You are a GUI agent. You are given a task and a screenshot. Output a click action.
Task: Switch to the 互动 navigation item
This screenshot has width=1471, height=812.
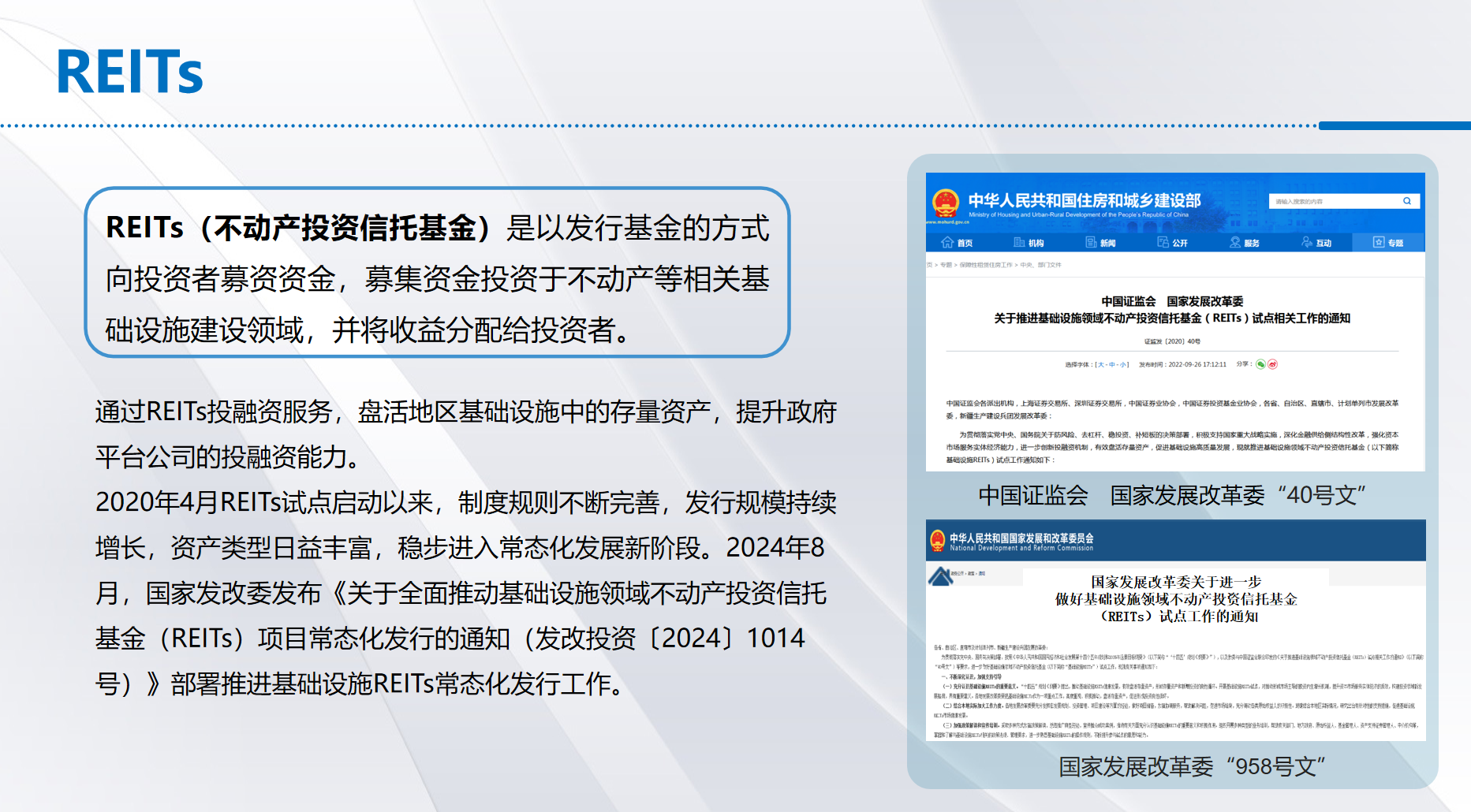(1316, 243)
